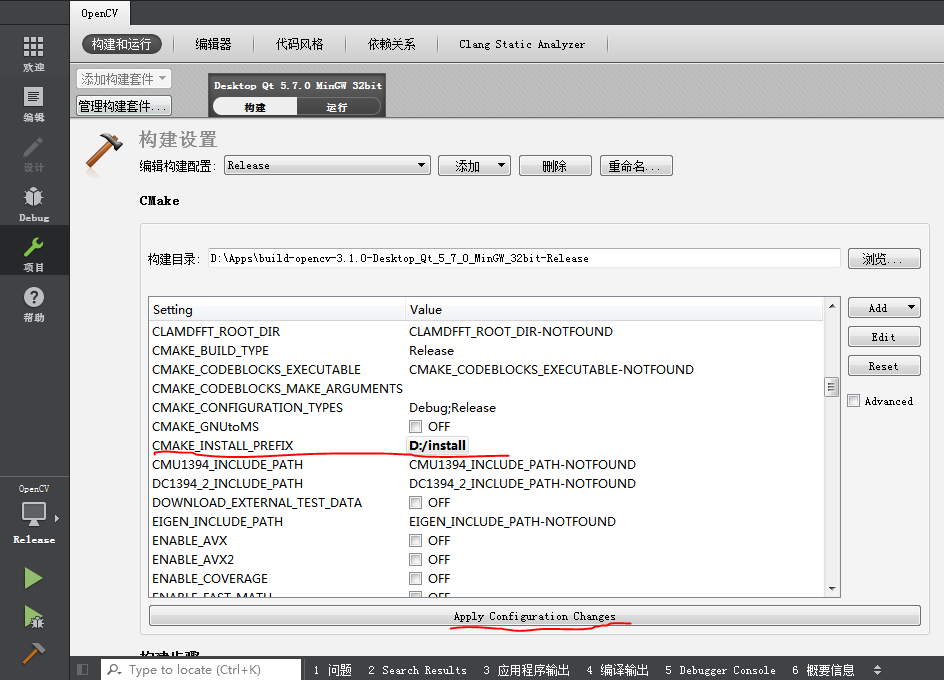The height and width of the screenshot is (680, 944).
Task: Open output pane chooser arrows in status bar
Action: click(877, 670)
